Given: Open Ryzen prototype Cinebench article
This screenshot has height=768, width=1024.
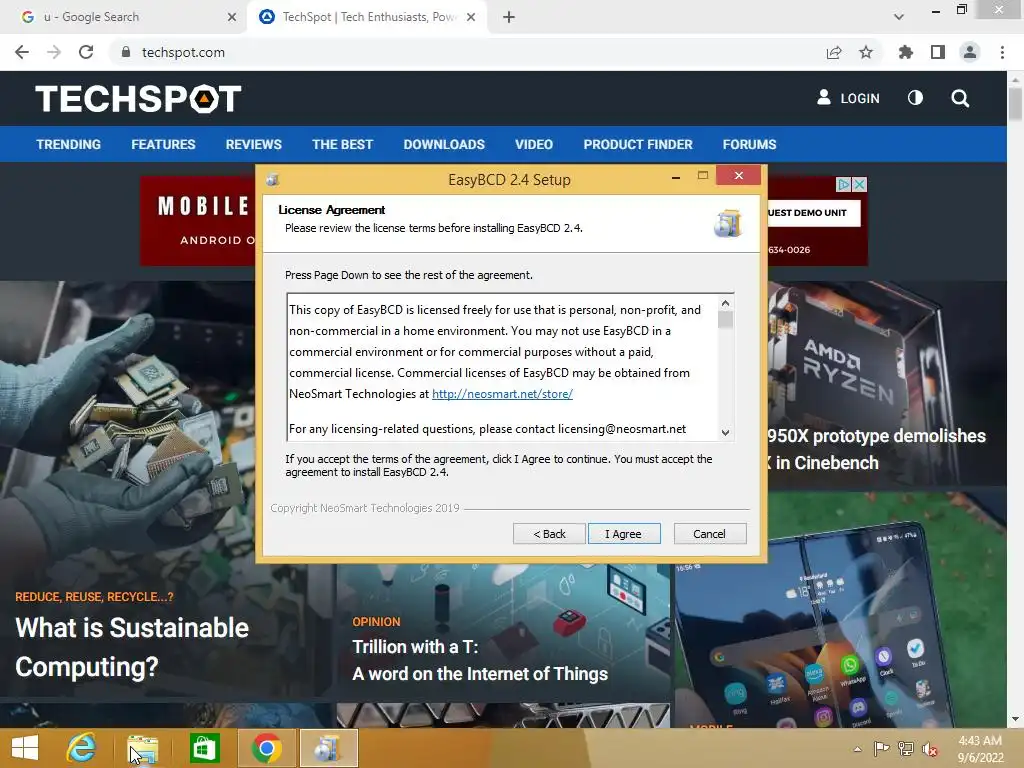Looking at the screenshot, I should 877,449.
